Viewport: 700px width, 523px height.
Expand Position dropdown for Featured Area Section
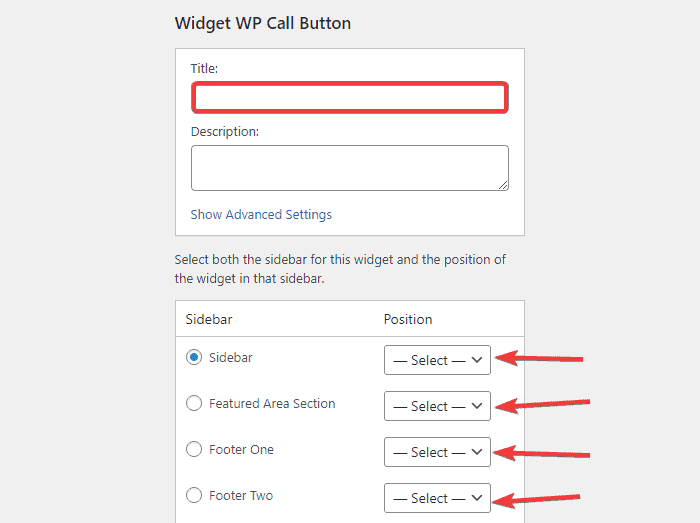click(437, 406)
